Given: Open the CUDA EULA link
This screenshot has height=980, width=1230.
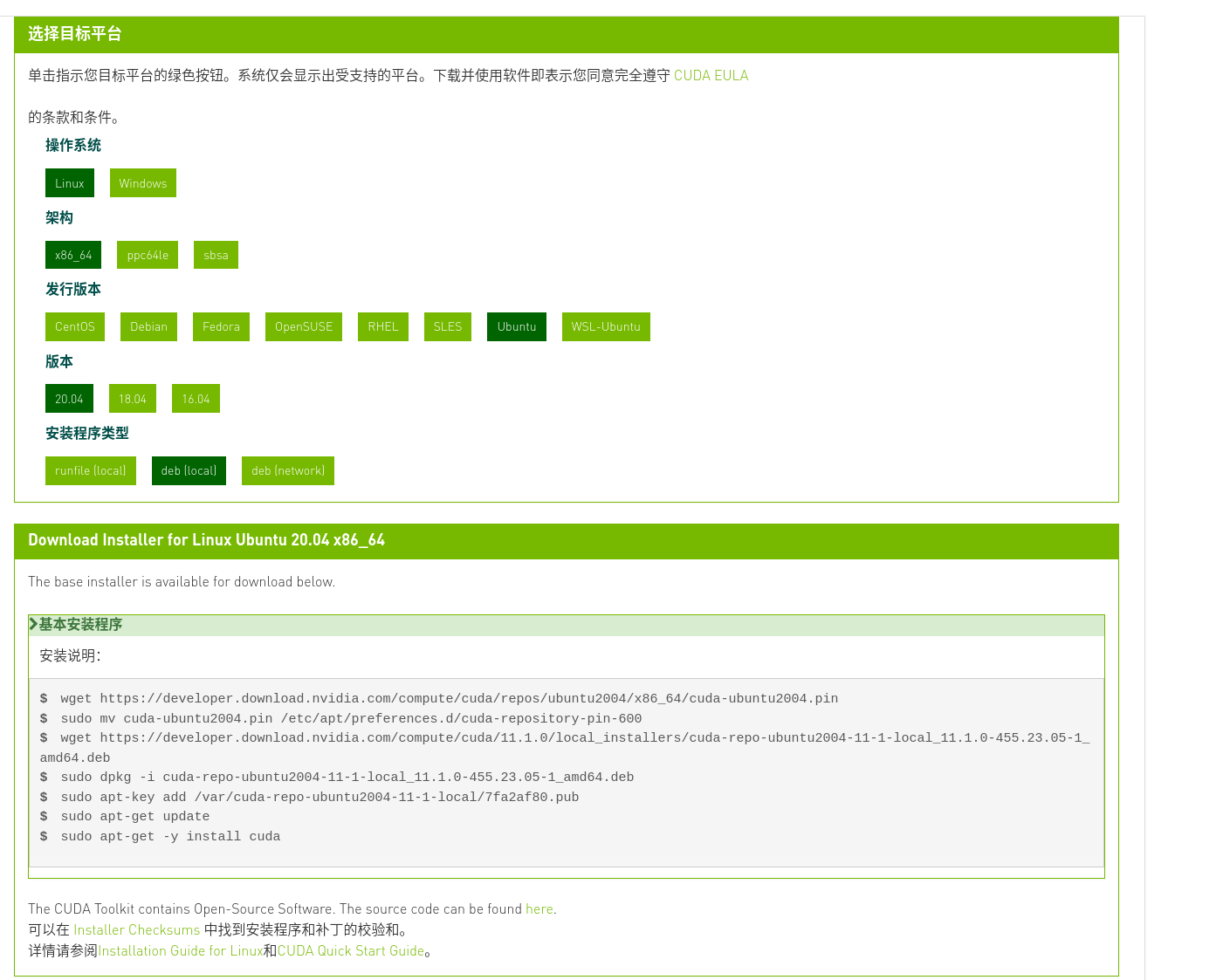Looking at the screenshot, I should click(711, 75).
